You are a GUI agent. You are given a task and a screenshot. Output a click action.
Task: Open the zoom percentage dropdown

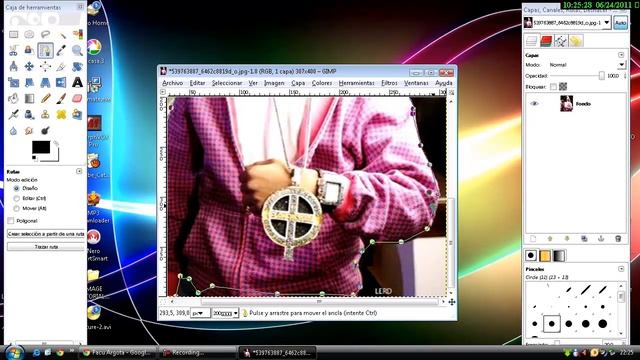pos(225,313)
